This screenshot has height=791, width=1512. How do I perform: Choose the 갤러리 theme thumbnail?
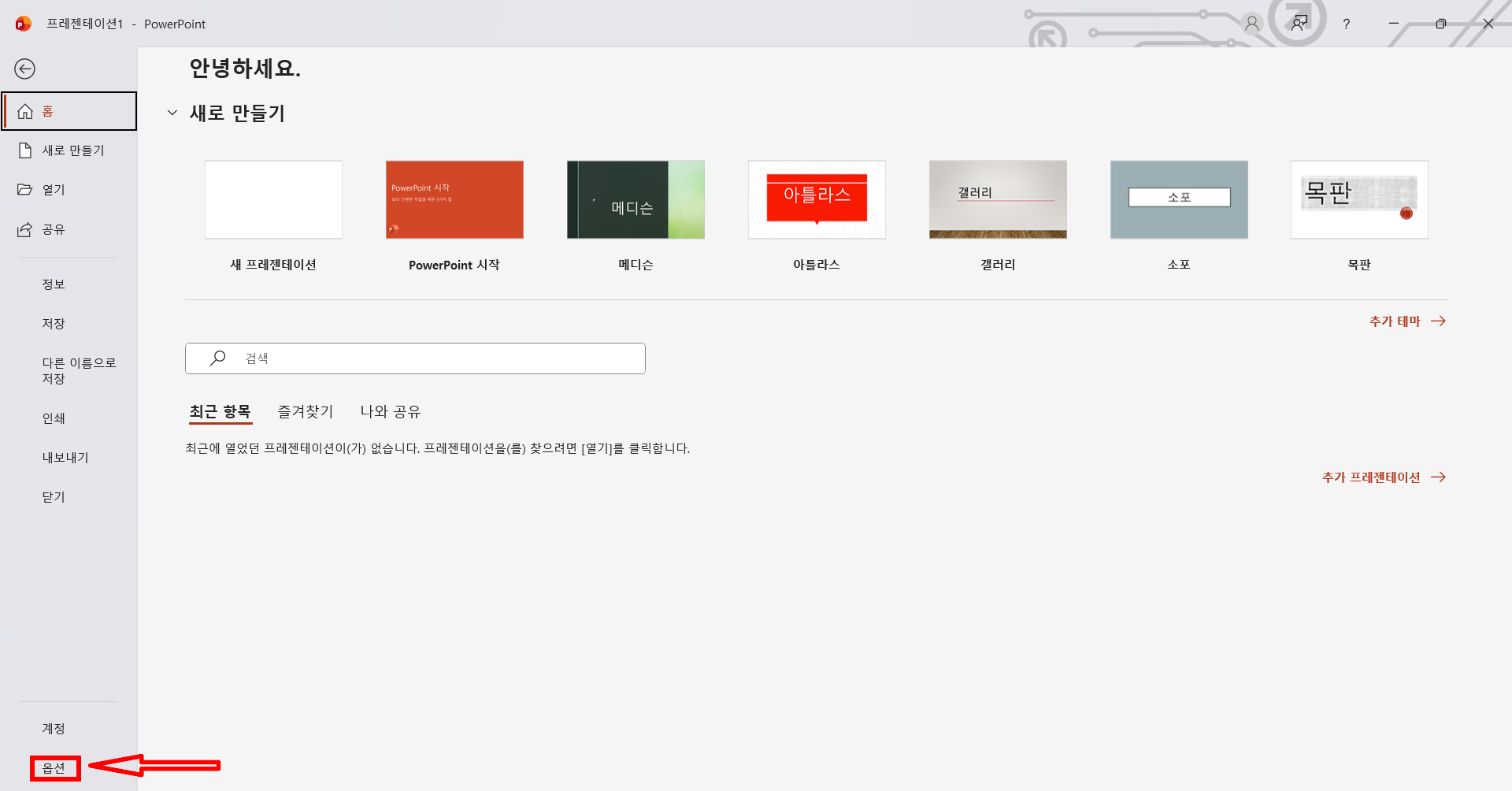tap(998, 200)
